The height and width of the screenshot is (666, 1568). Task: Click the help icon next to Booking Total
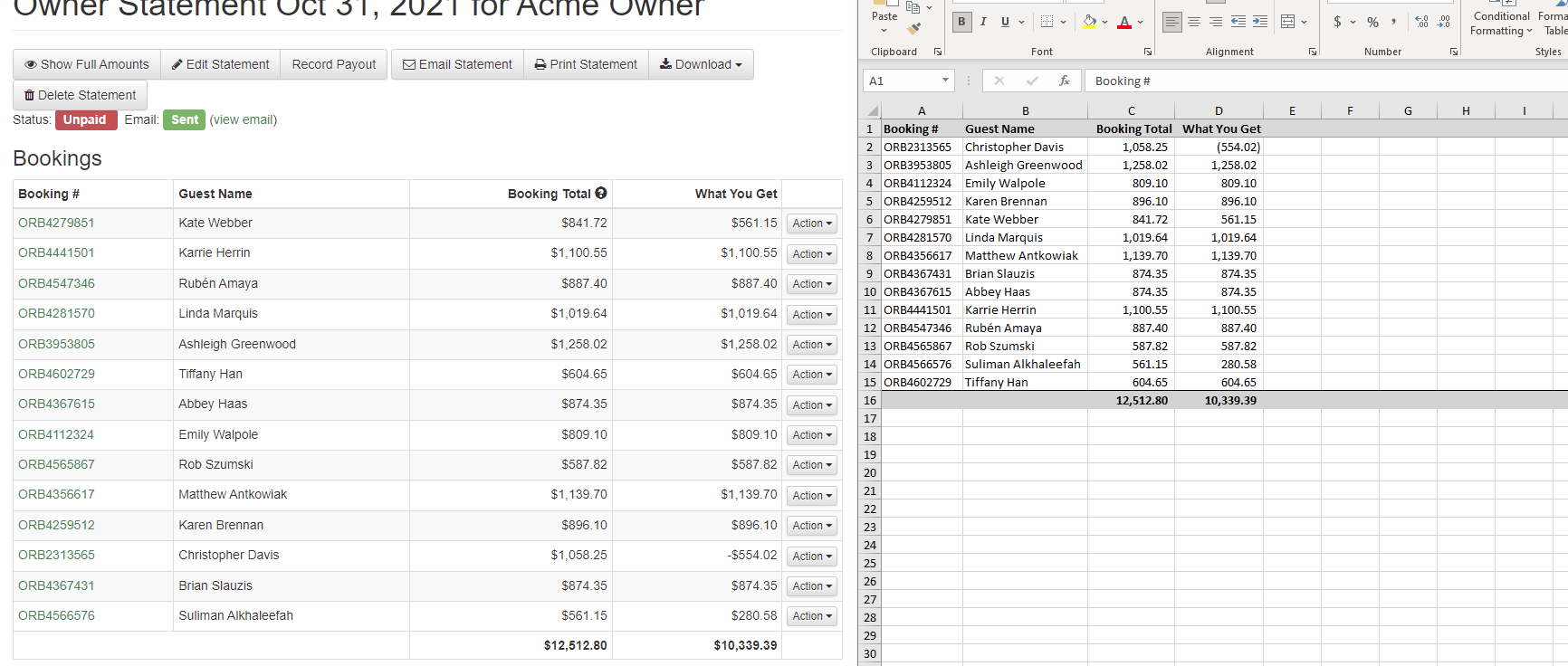click(601, 194)
